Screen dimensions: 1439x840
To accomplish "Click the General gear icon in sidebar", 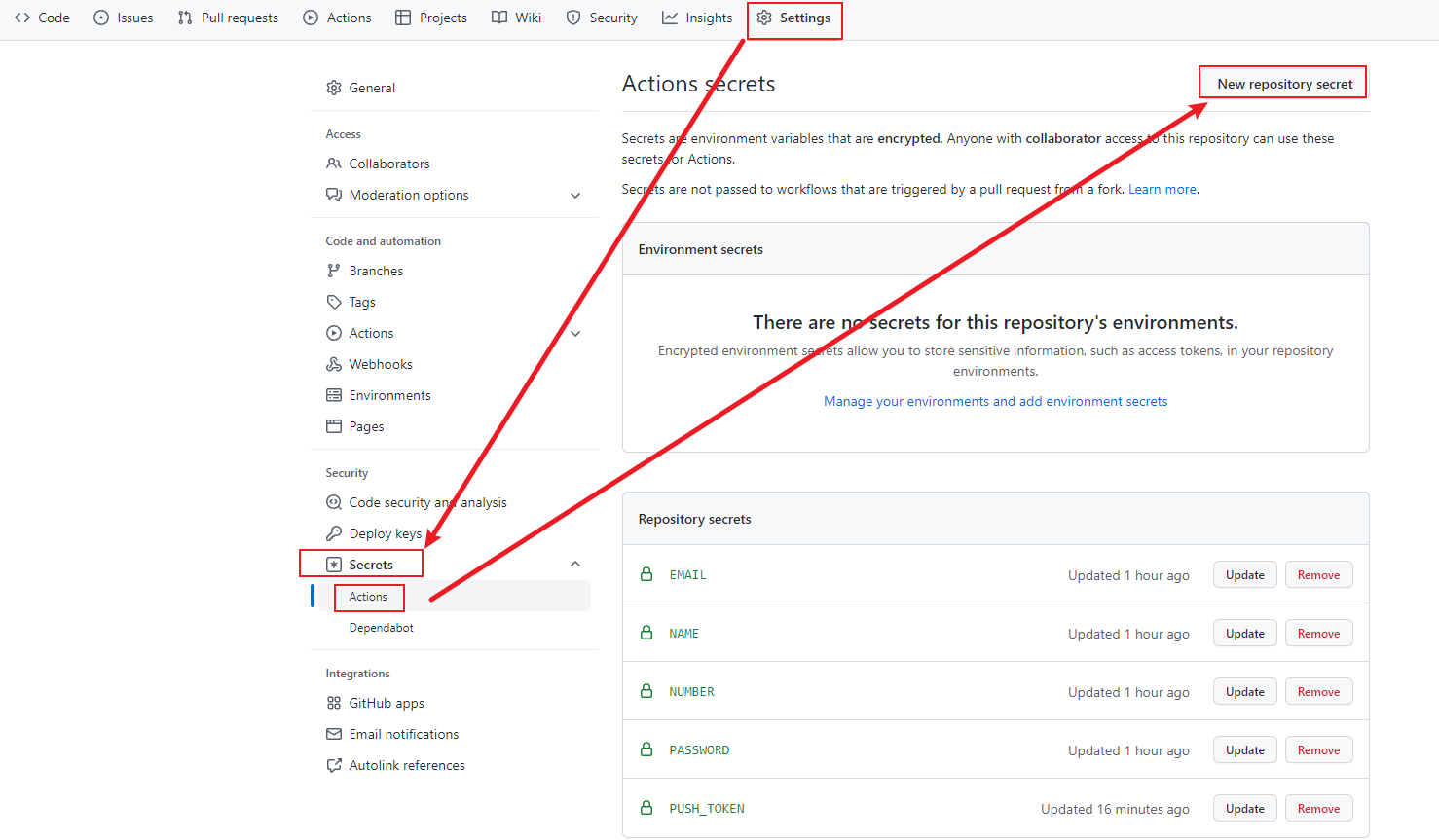I will 334,88.
